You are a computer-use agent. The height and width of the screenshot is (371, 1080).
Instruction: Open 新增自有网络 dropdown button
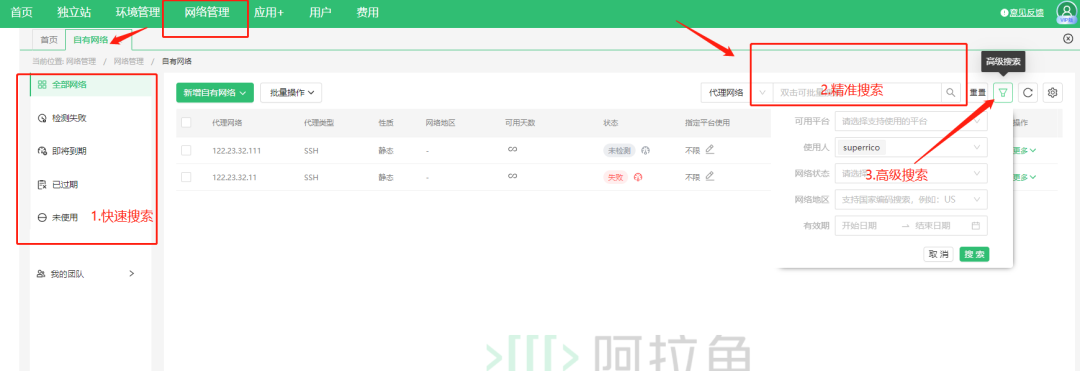[216, 92]
